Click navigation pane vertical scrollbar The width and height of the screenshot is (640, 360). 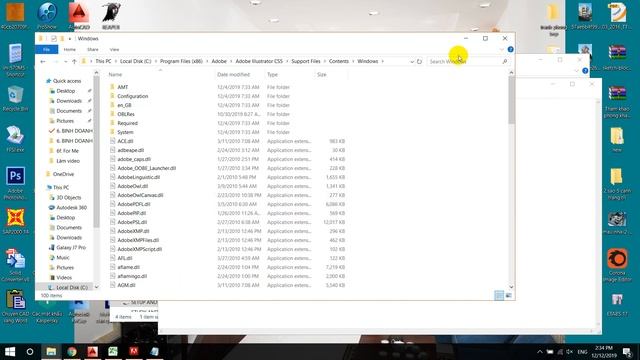tap(96, 151)
